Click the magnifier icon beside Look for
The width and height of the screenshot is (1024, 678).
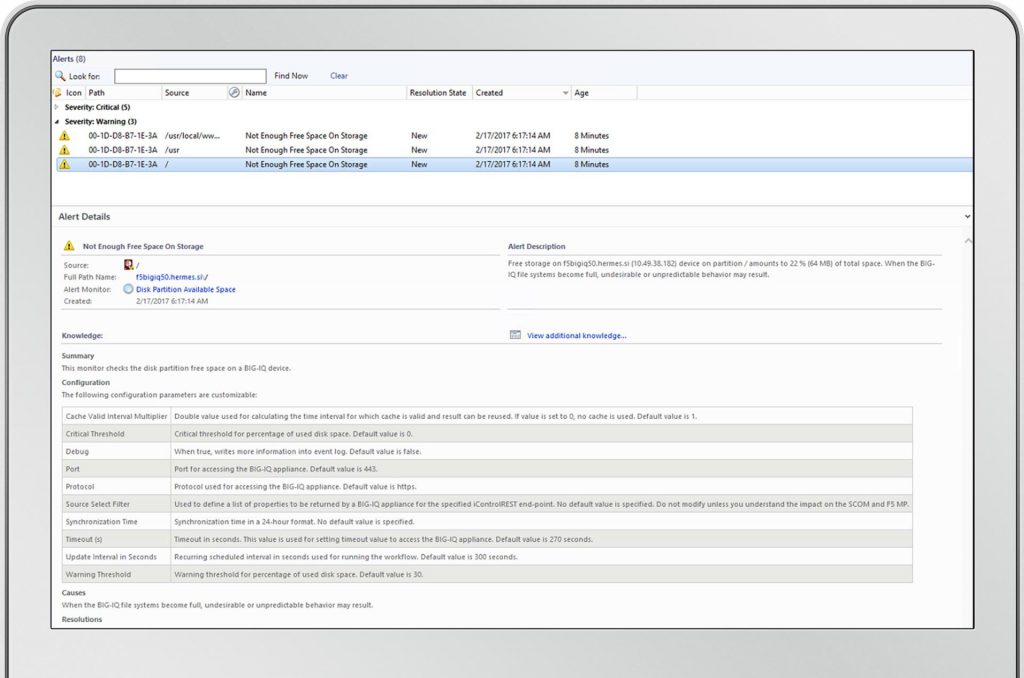tap(60, 76)
